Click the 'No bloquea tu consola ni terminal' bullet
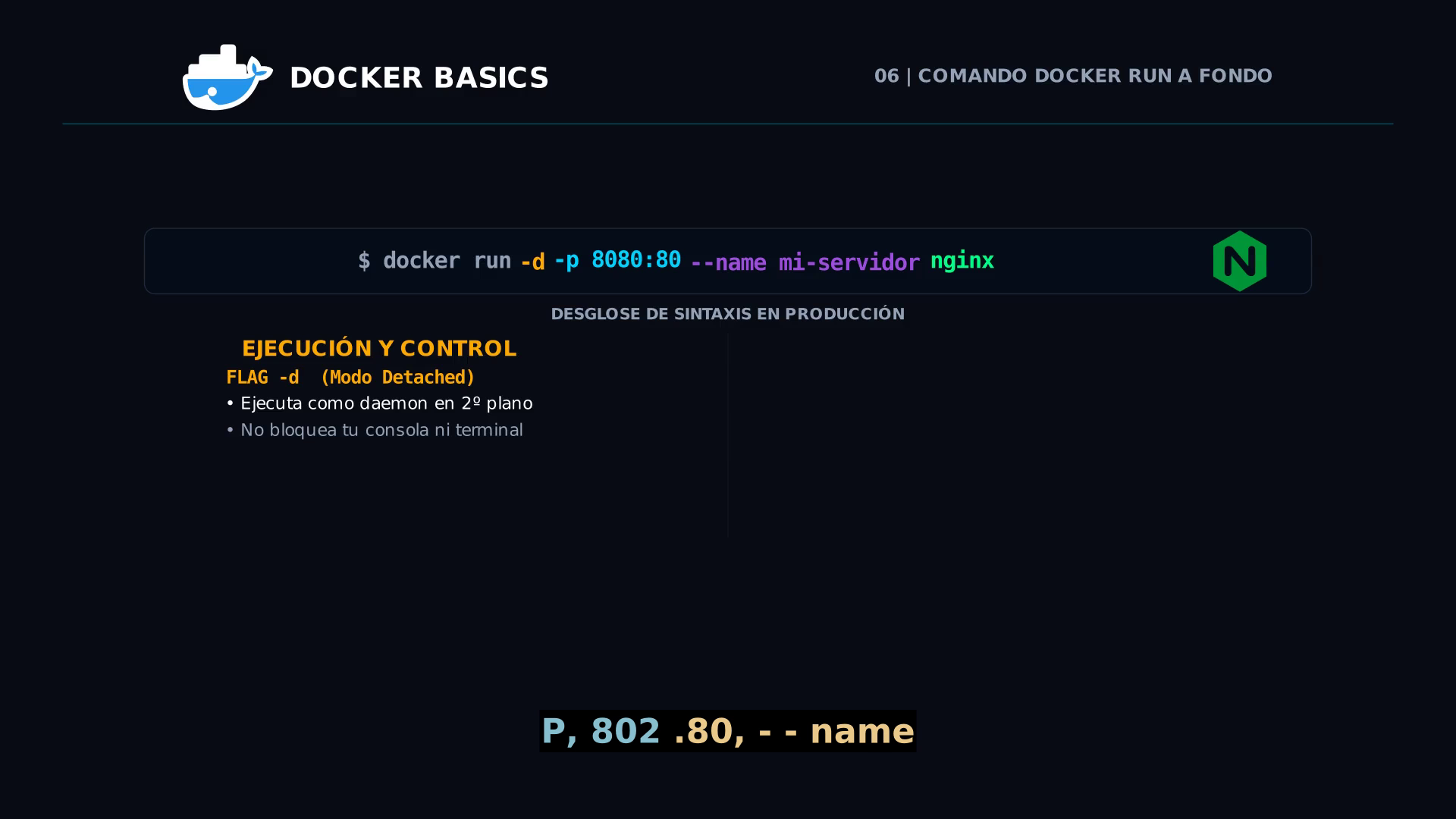The height and width of the screenshot is (819, 1456). tap(375, 430)
